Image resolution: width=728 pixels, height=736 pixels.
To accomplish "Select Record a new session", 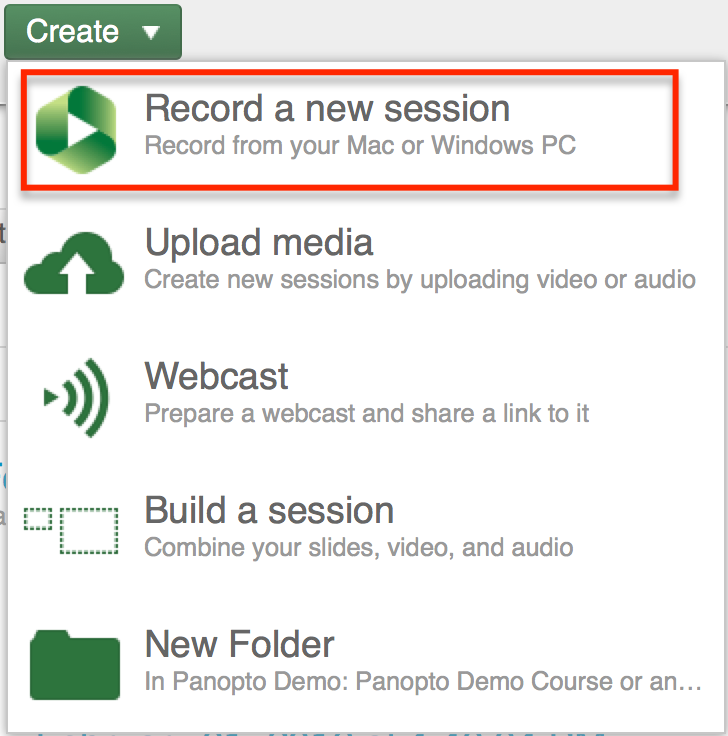I will point(327,108).
